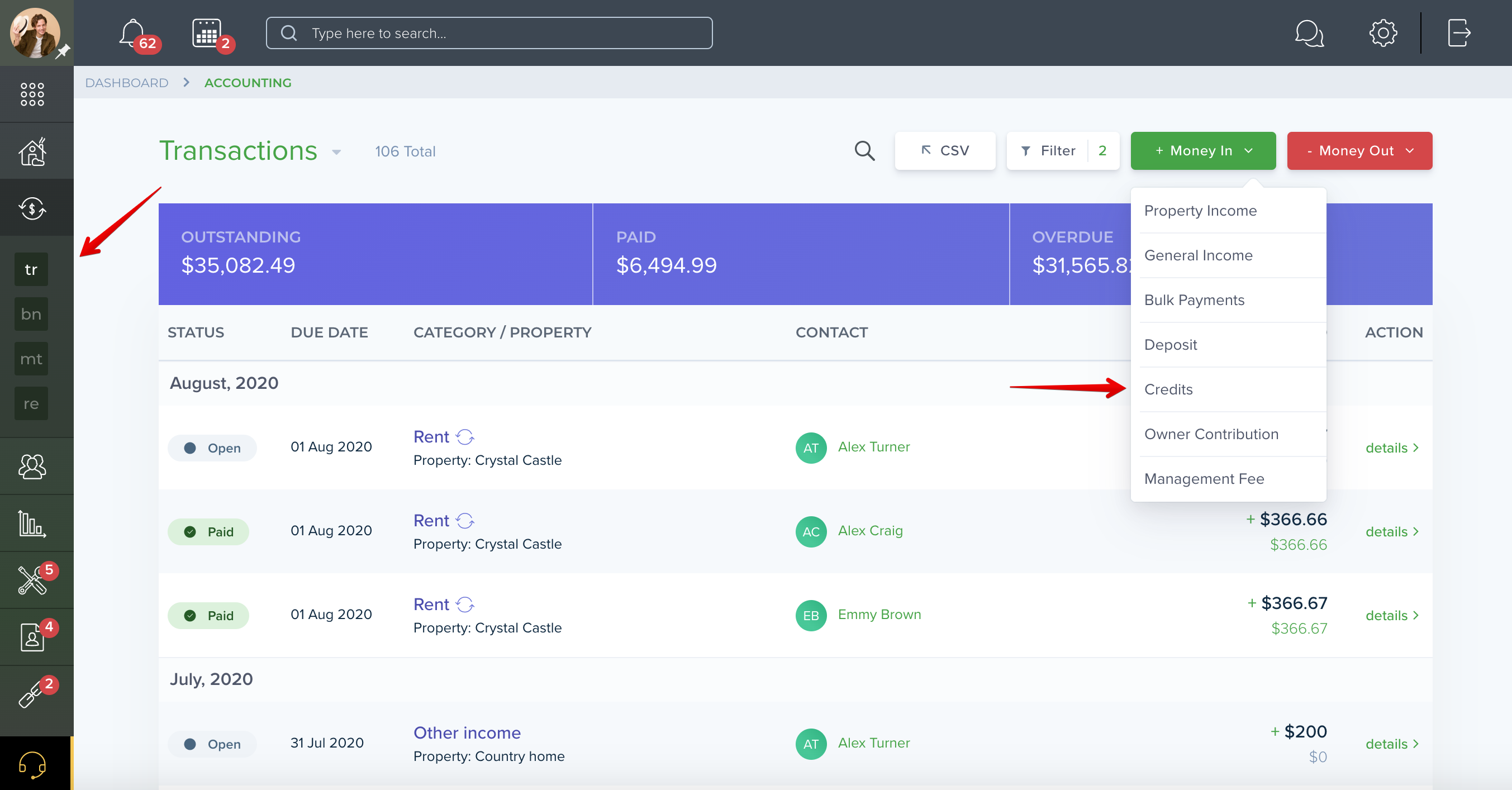Click the user profile avatar

35,33
